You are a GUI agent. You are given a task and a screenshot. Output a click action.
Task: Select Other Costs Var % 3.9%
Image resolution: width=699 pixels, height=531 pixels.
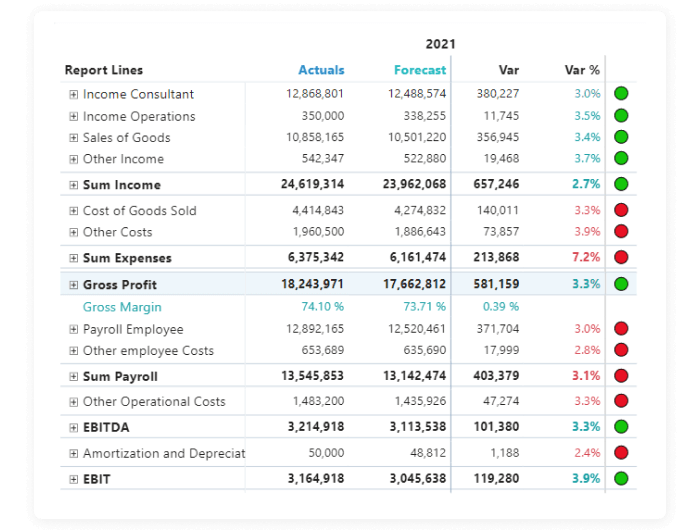(x=587, y=232)
